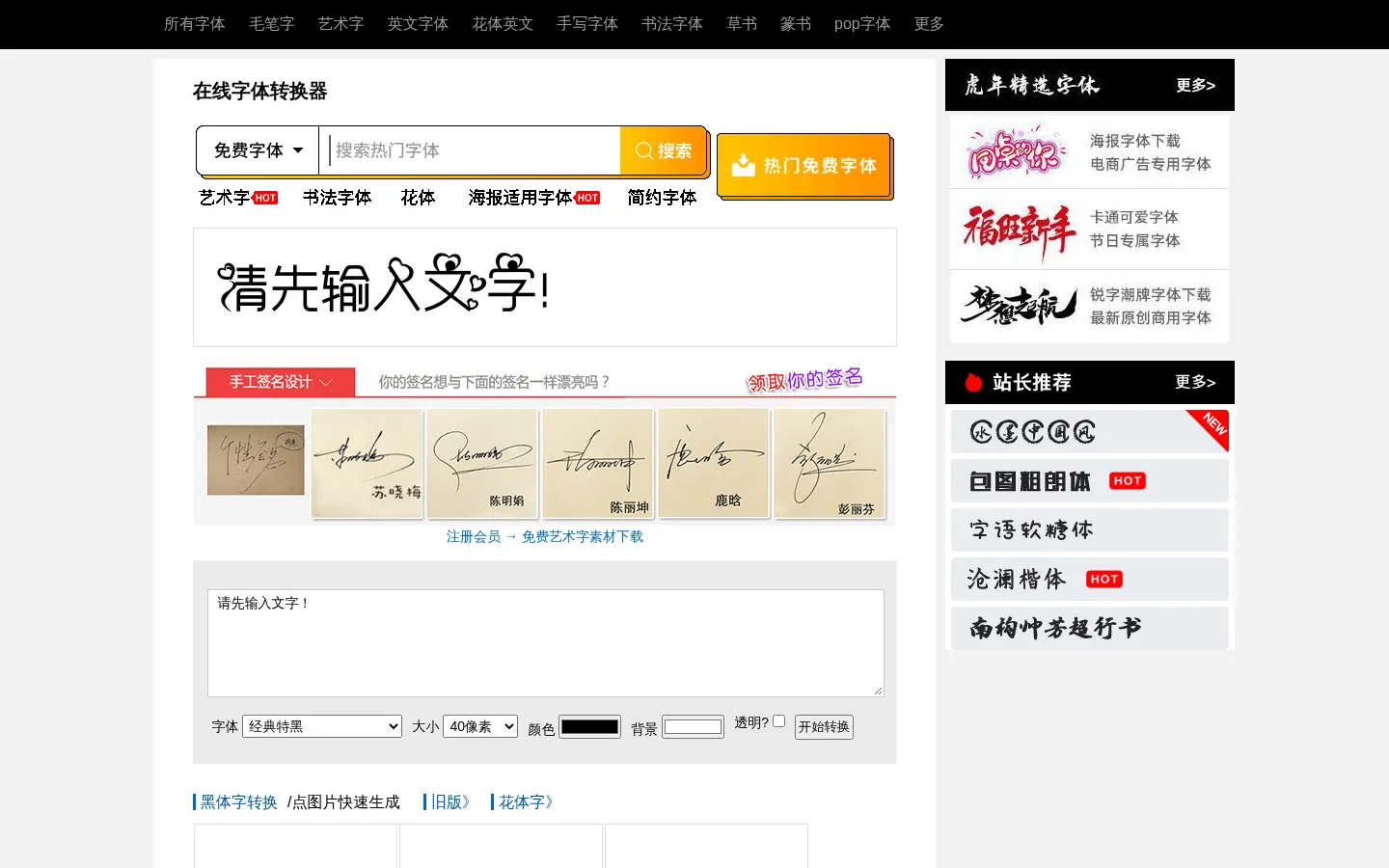Pick the black 颜色 color swatch
Screen dimensions: 1389x868
pyautogui.click(x=589, y=727)
